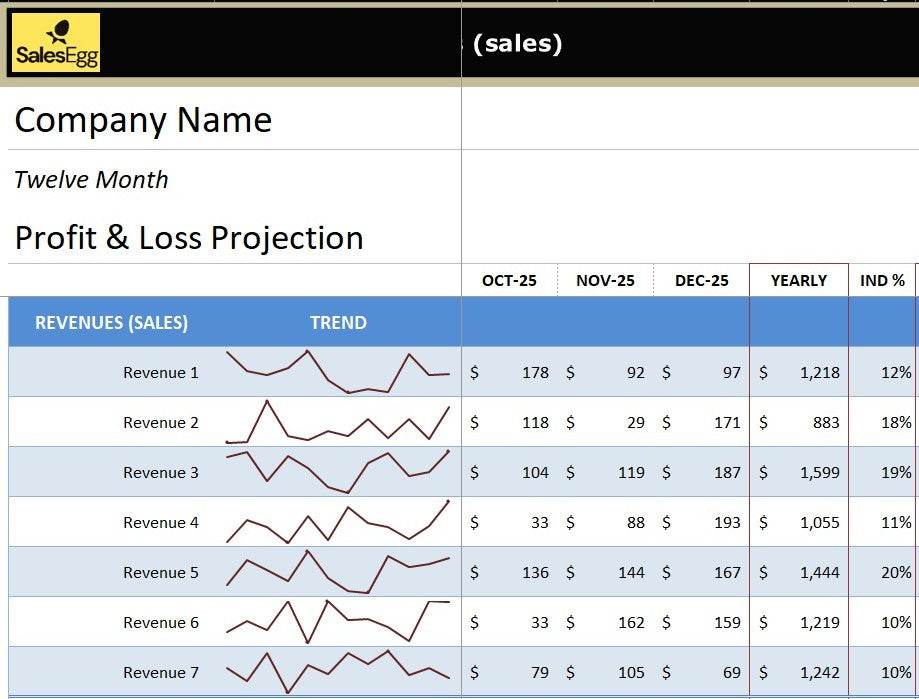Click the IND % column header

click(x=882, y=280)
